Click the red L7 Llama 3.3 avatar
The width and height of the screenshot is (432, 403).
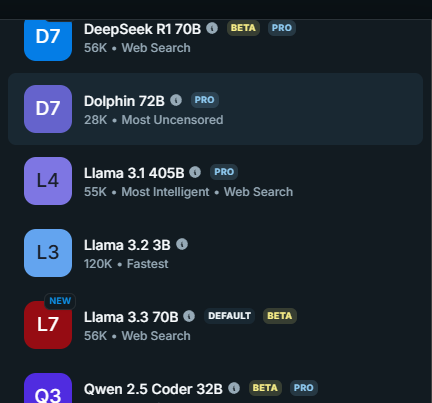(48, 325)
